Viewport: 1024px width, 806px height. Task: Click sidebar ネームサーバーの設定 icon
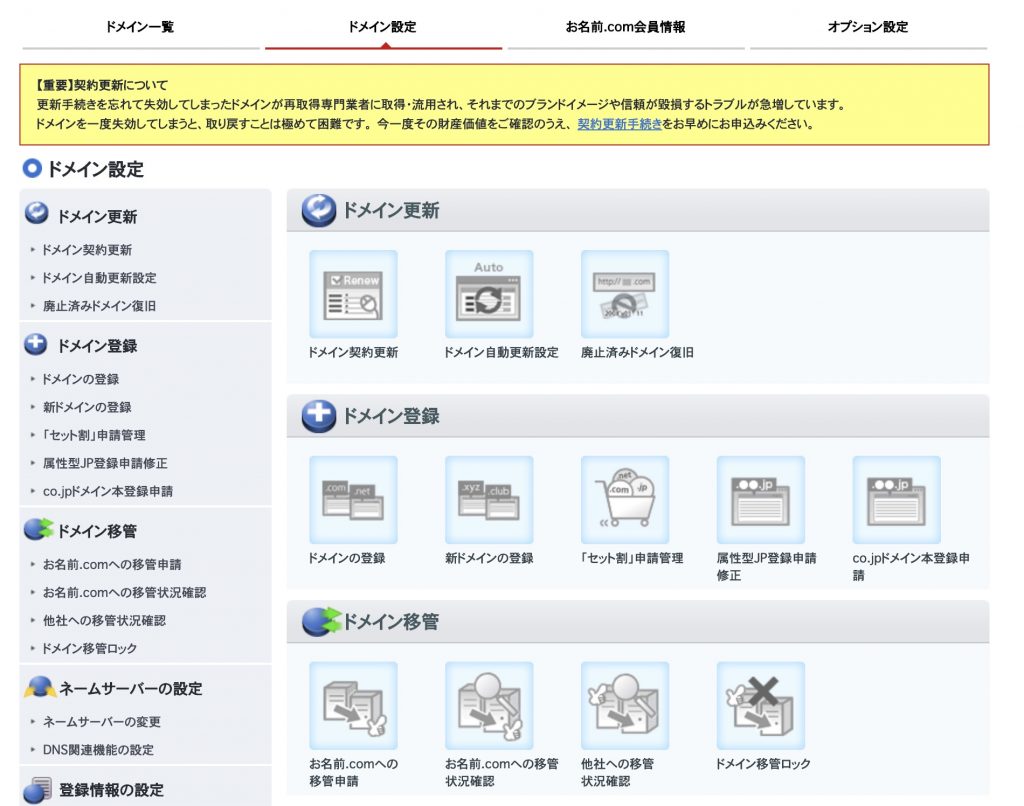click(39, 687)
